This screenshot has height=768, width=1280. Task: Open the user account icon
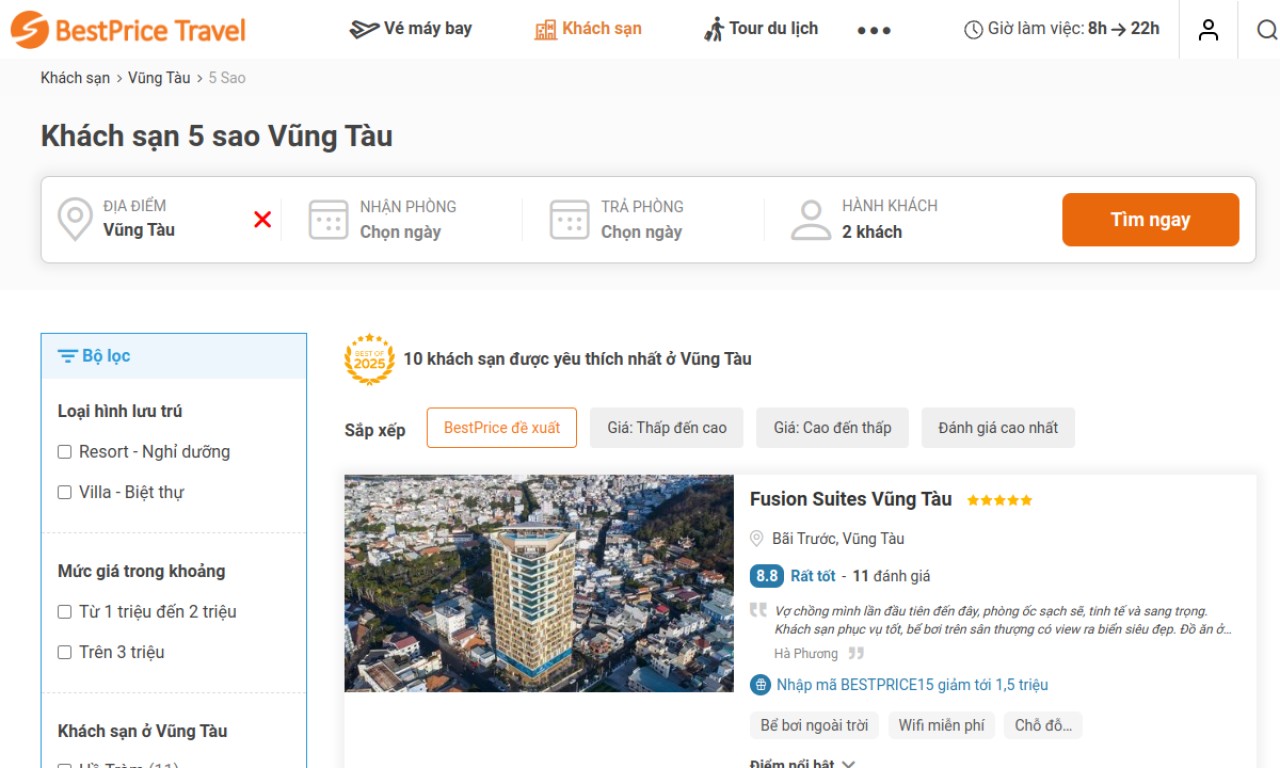tap(1209, 30)
